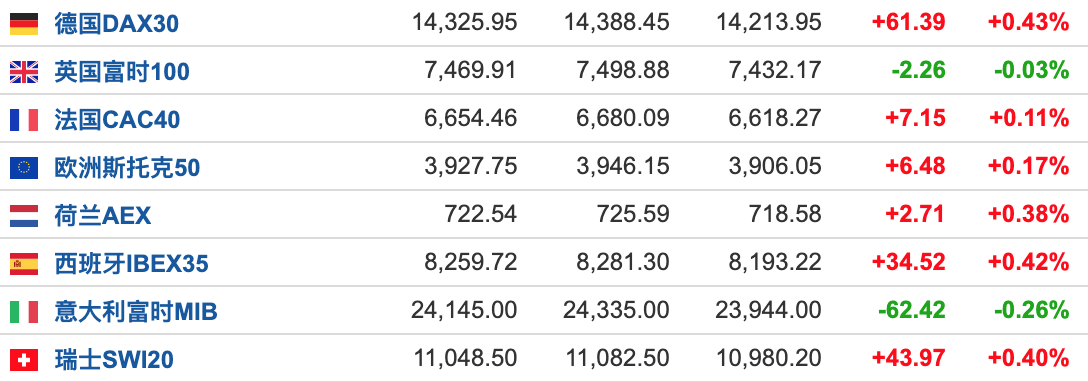Open the 荷兰AEX index link
This screenshot has width=1088, height=382.
pyautogui.click(x=103, y=215)
